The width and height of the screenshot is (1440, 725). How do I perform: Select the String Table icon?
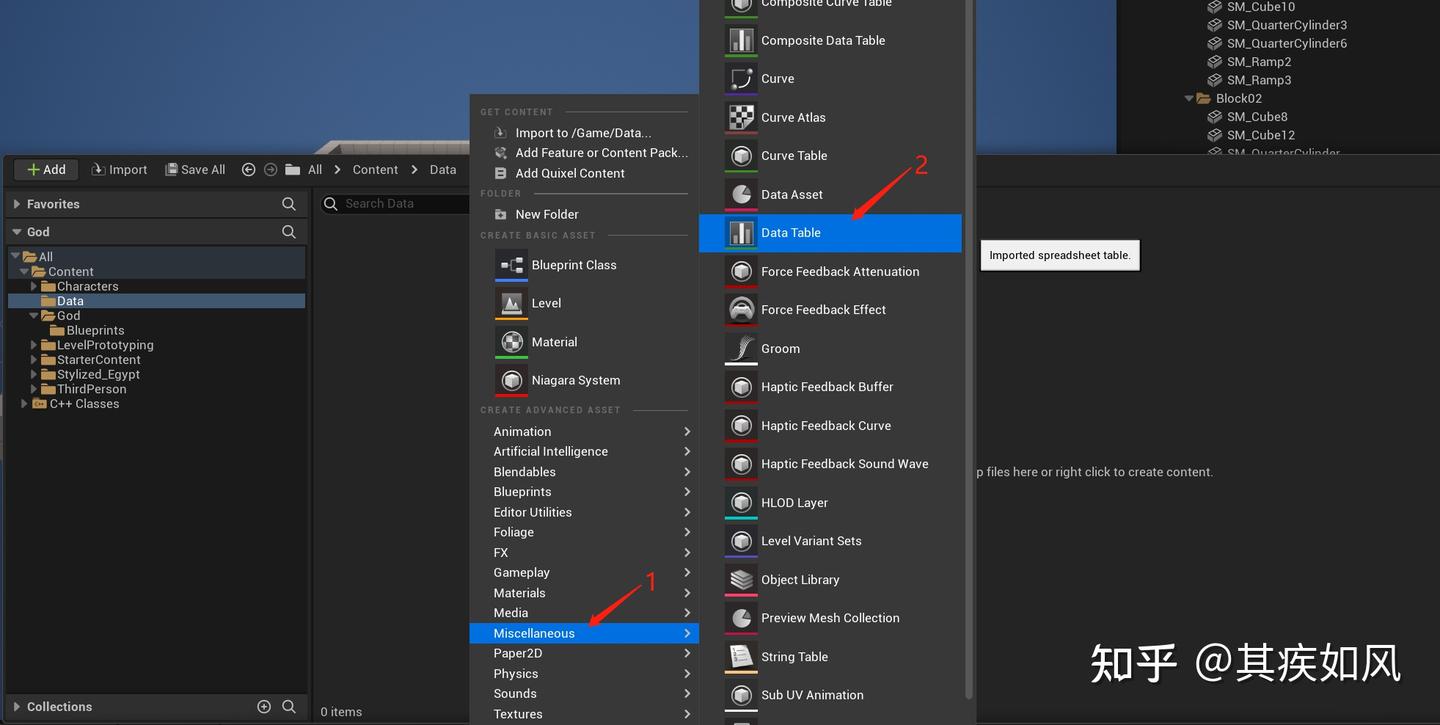pos(741,656)
